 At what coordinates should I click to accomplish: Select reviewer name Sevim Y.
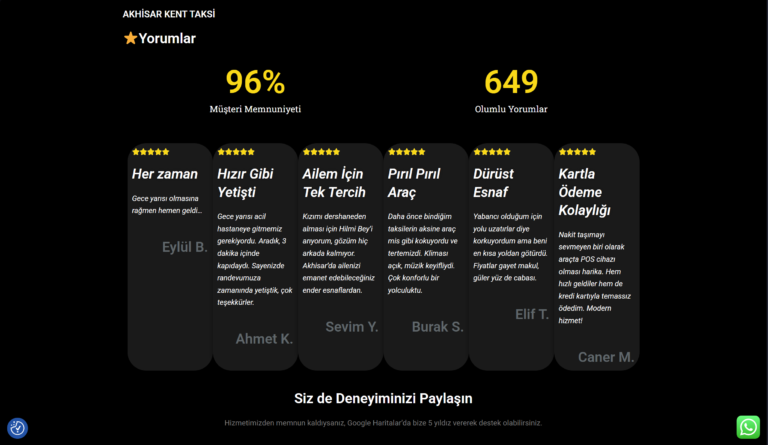pos(351,327)
